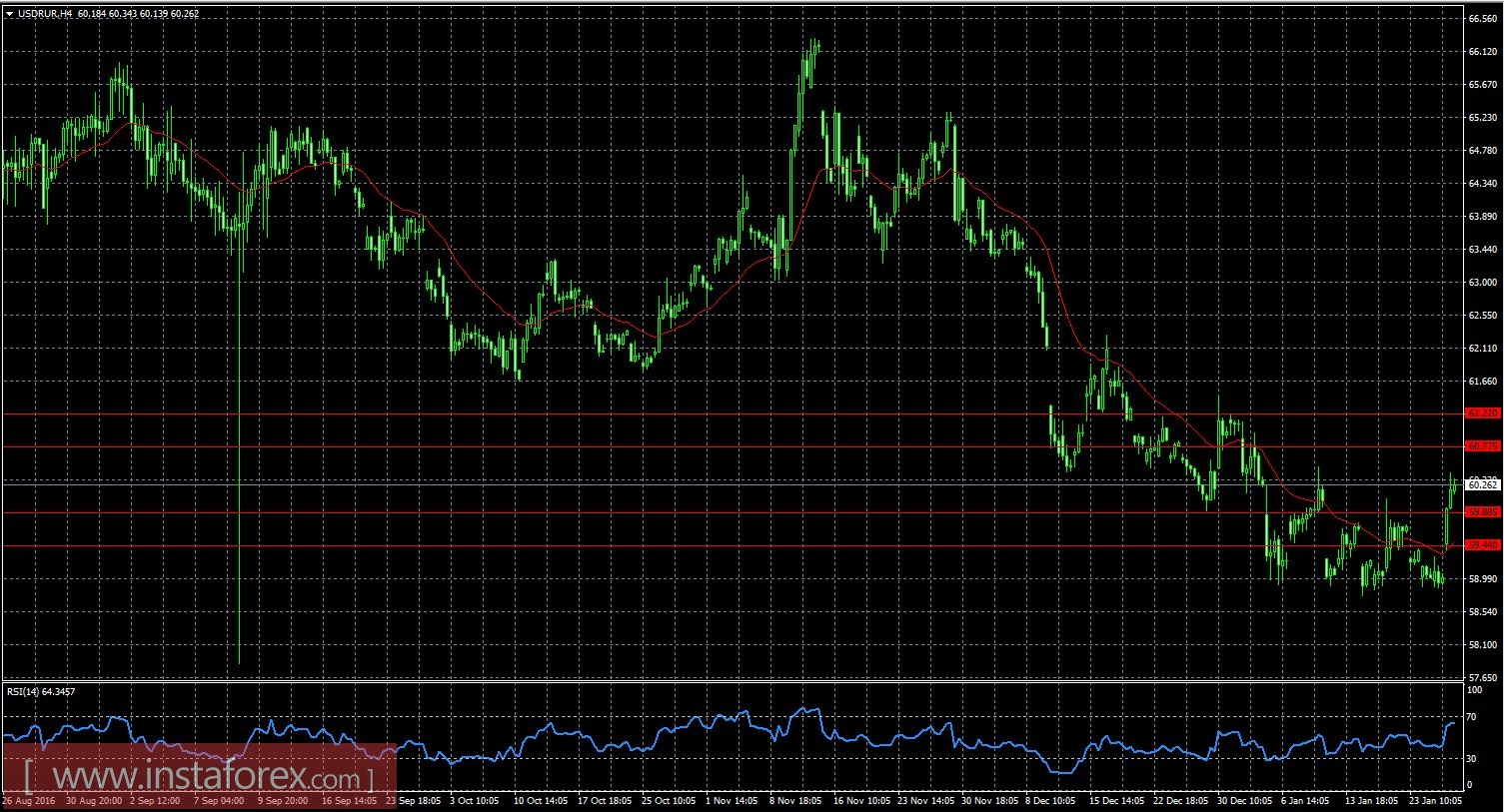
Task: Click the support level label 59.885
Action: point(1481,512)
